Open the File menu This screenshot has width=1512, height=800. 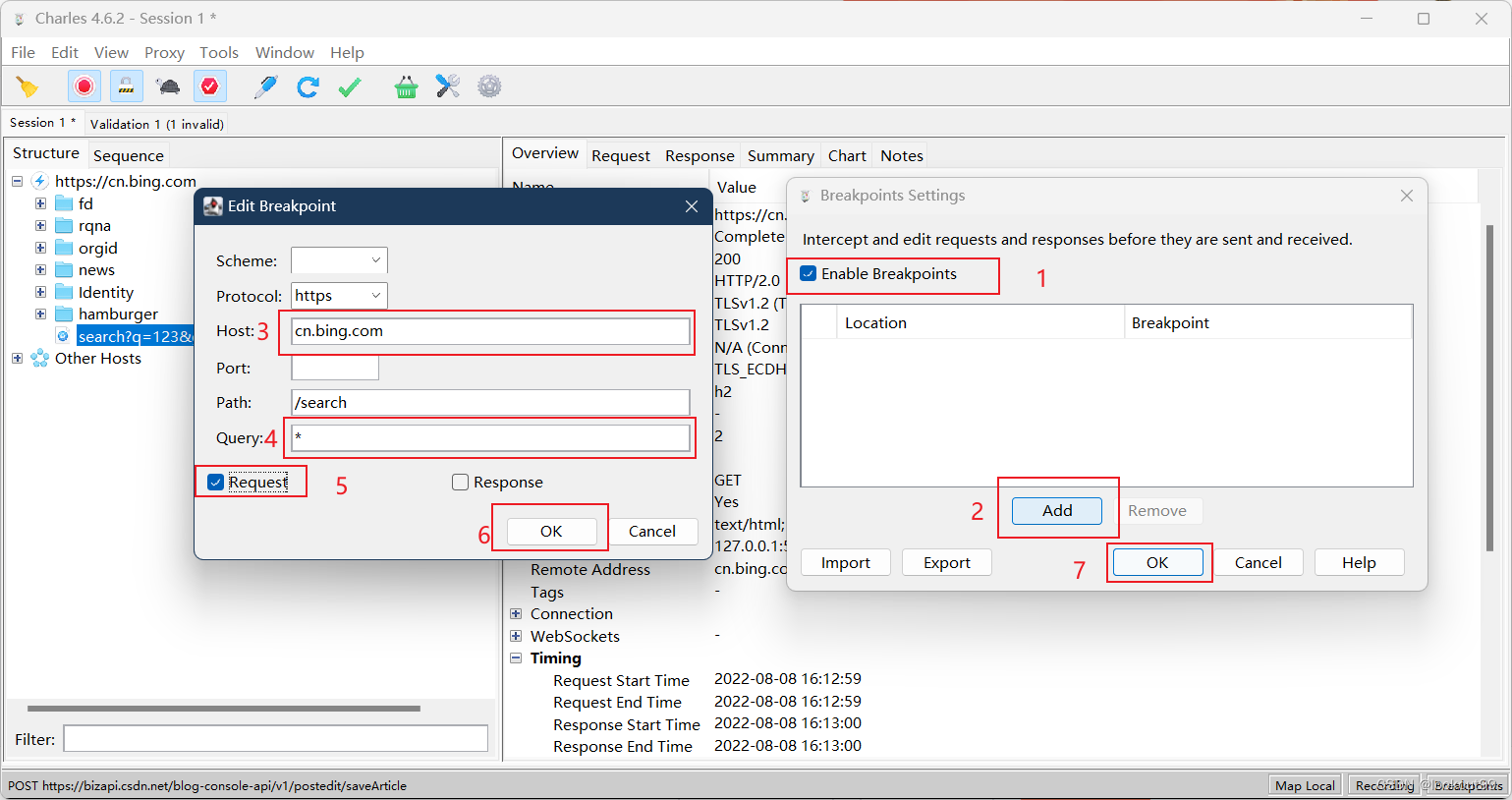tap(24, 52)
